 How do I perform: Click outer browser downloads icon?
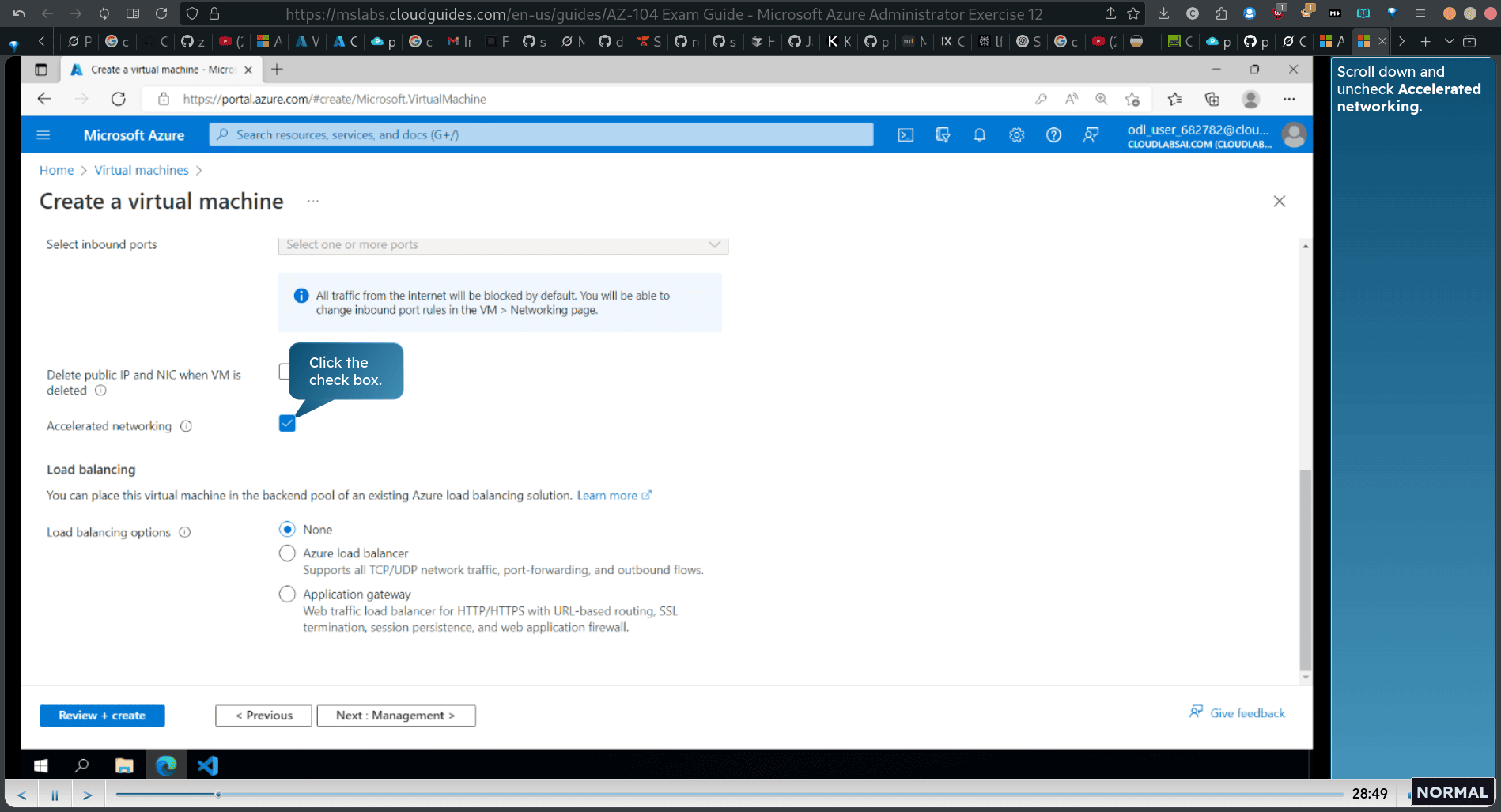tap(1163, 13)
